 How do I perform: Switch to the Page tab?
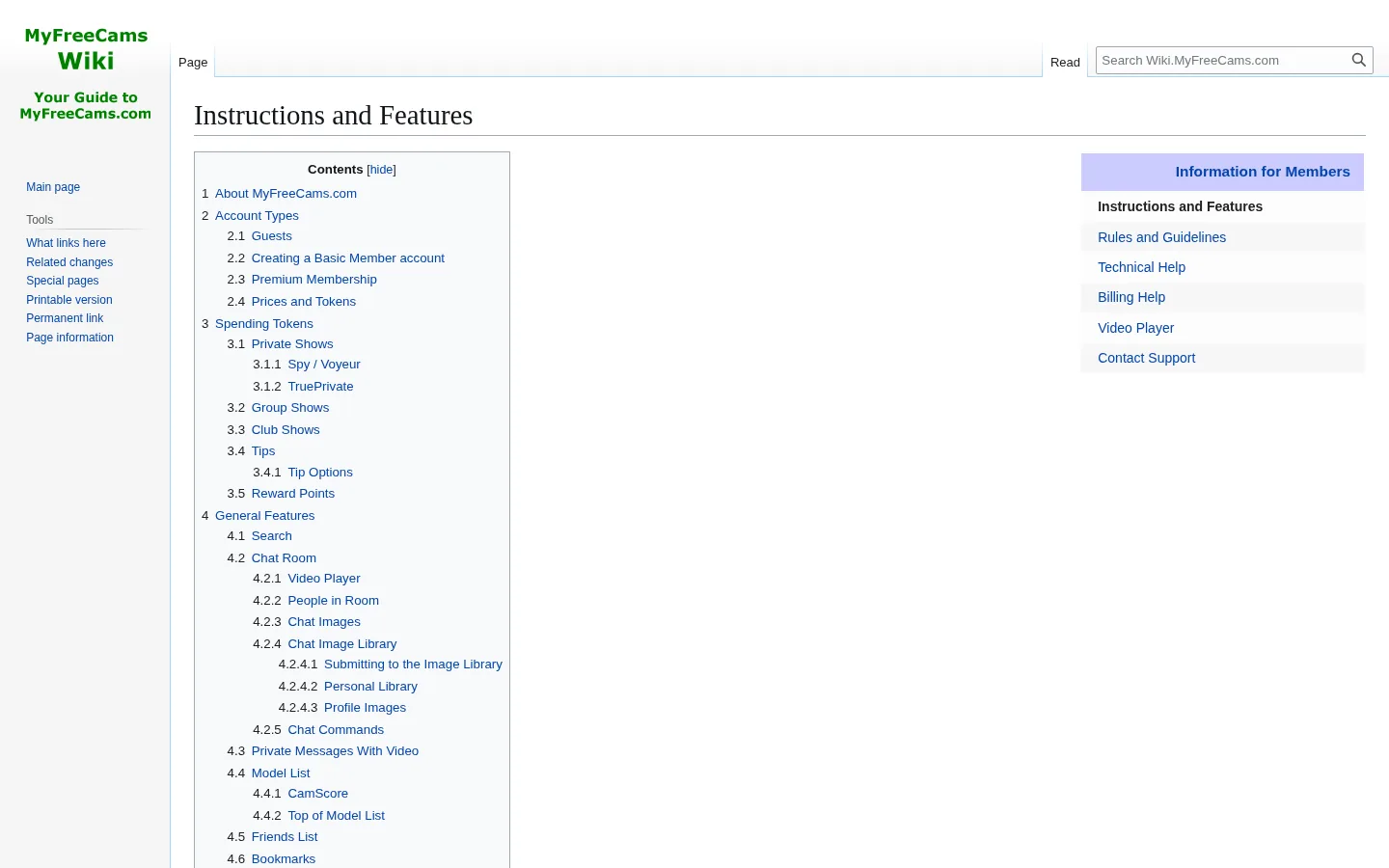click(193, 63)
